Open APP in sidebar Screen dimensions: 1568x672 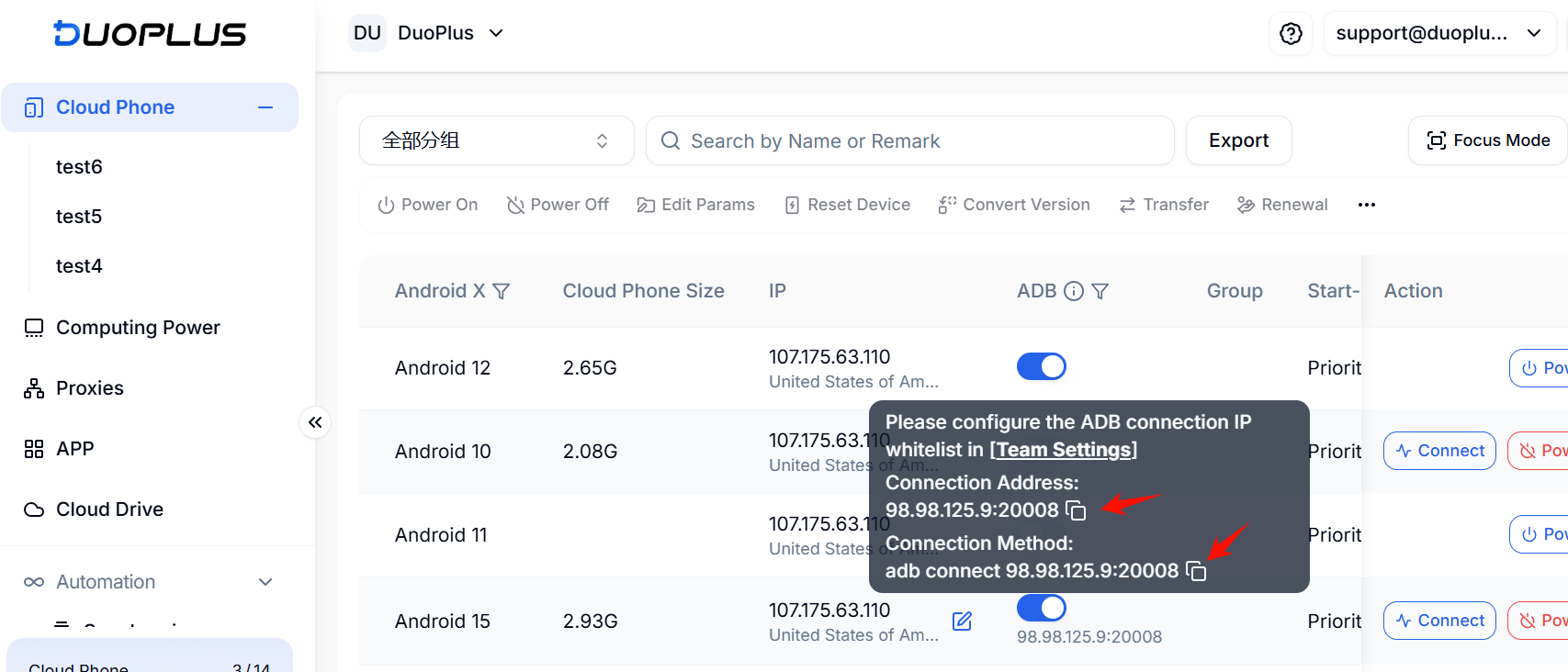pos(75,449)
